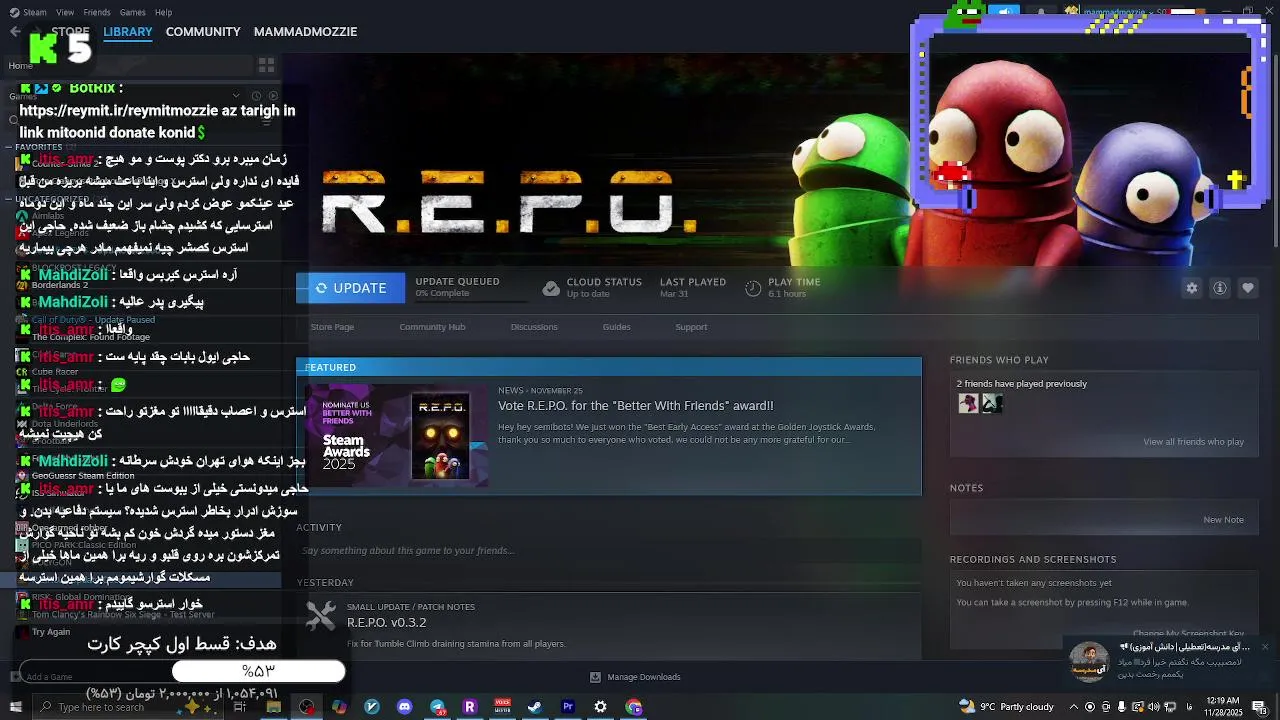The image size is (1280, 720).
Task: Click the Steam back navigation arrow
Action: tap(15, 32)
